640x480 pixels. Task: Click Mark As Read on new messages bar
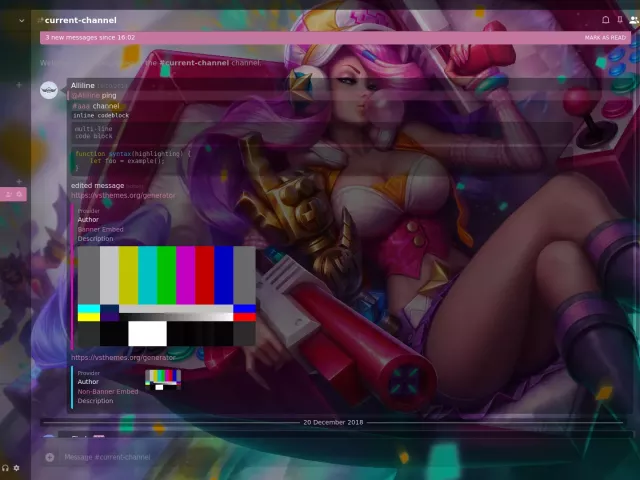point(605,37)
